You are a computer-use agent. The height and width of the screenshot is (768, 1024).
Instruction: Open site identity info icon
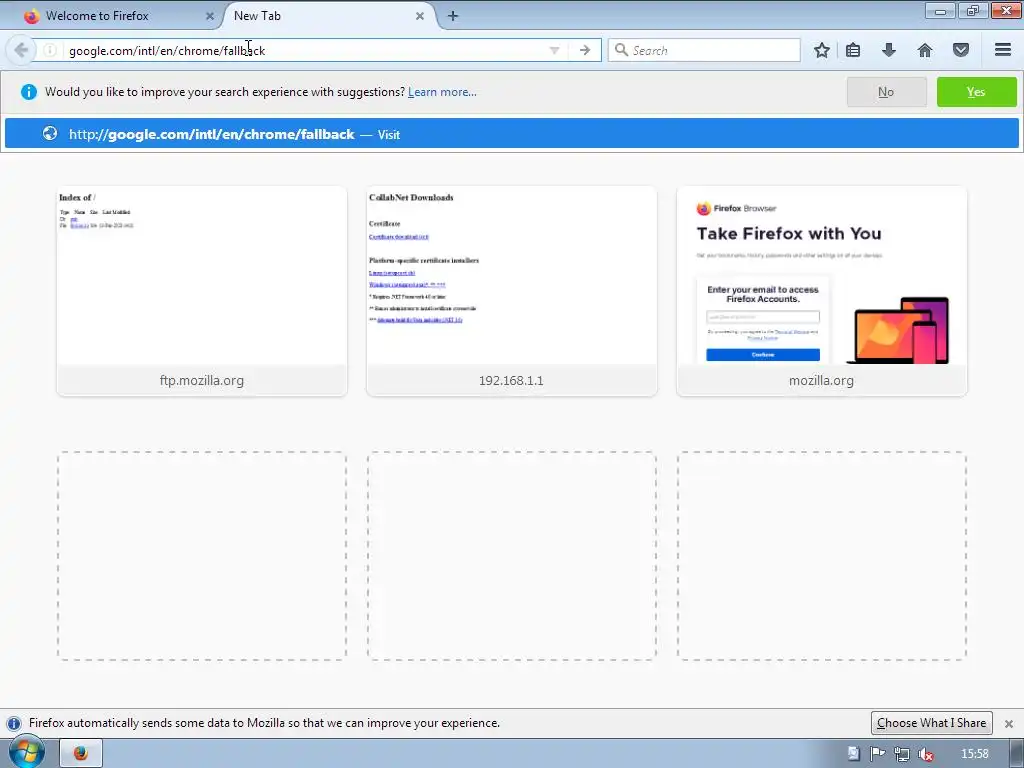click(50, 50)
